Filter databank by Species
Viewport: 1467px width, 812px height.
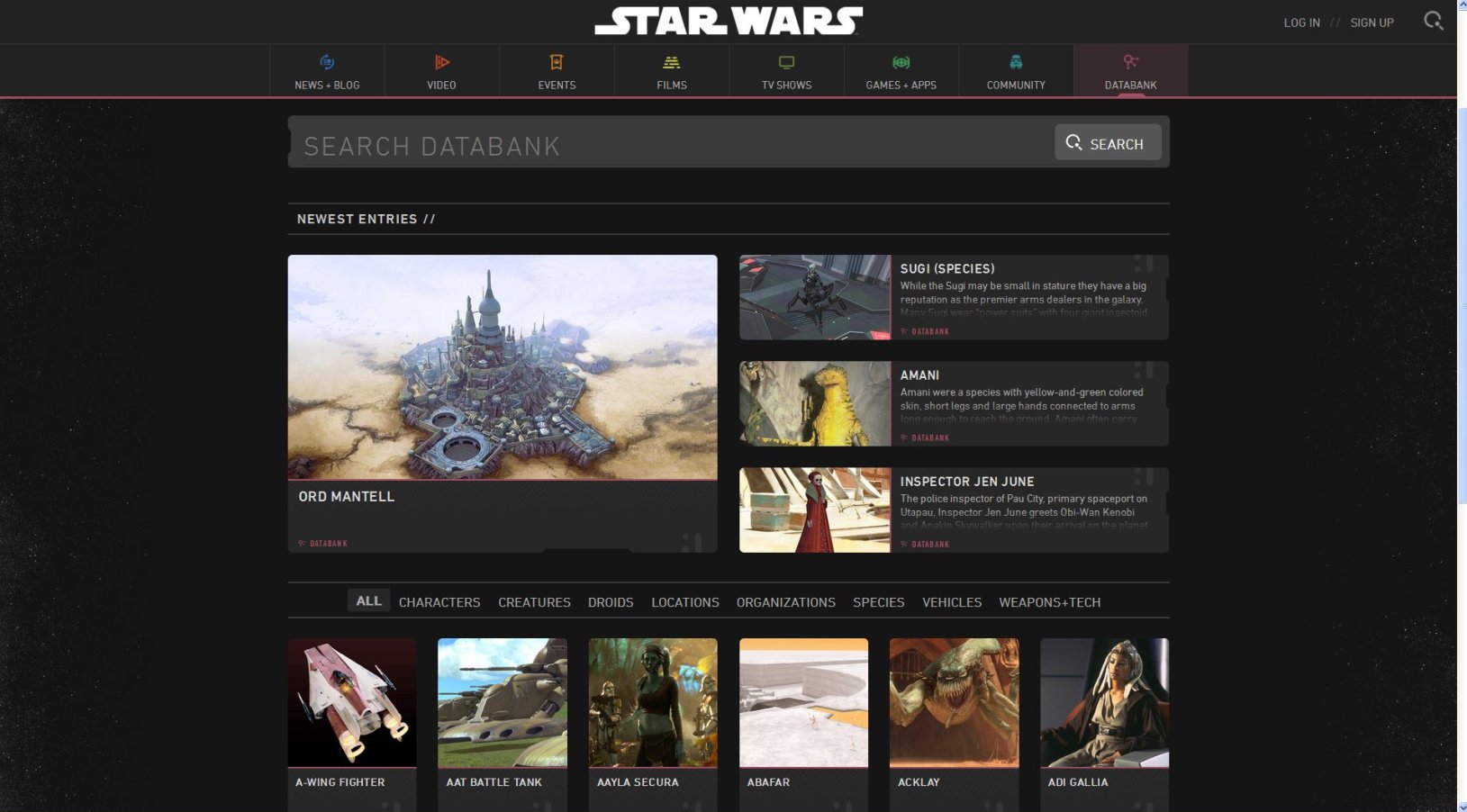879,602
